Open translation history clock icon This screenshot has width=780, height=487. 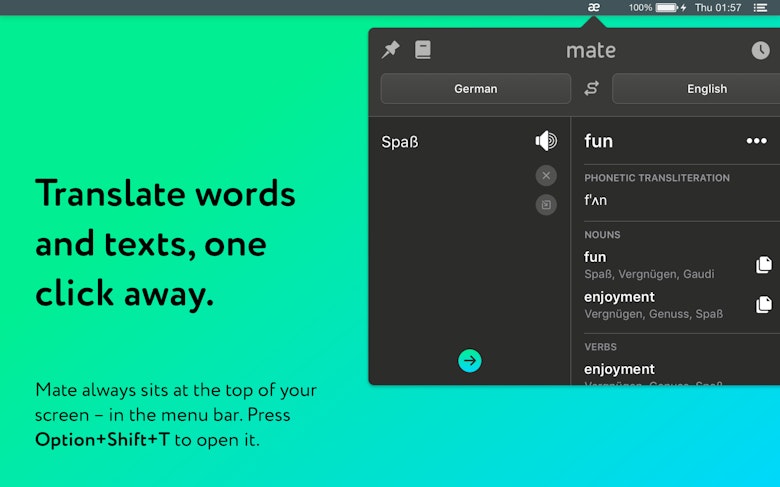tap(760, 50)
